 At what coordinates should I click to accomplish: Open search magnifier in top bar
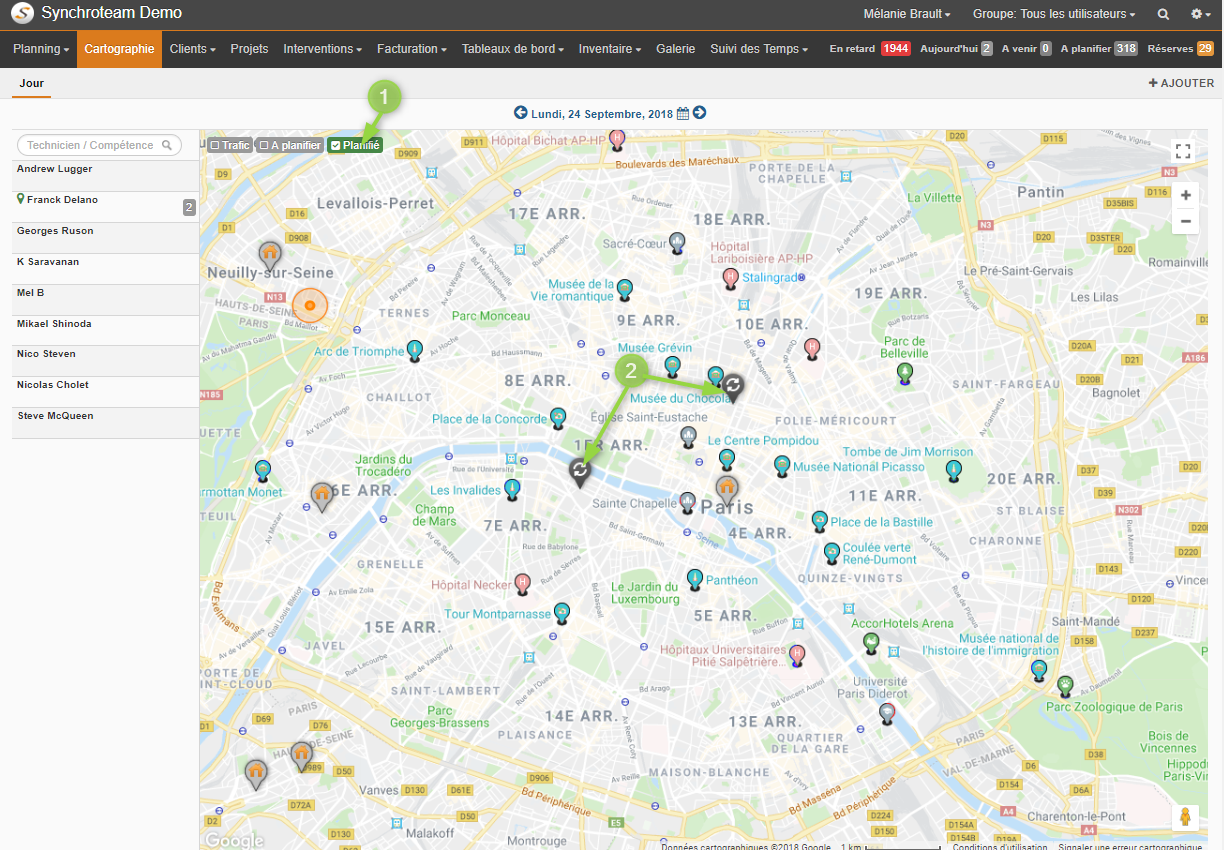pos(1163,14)
